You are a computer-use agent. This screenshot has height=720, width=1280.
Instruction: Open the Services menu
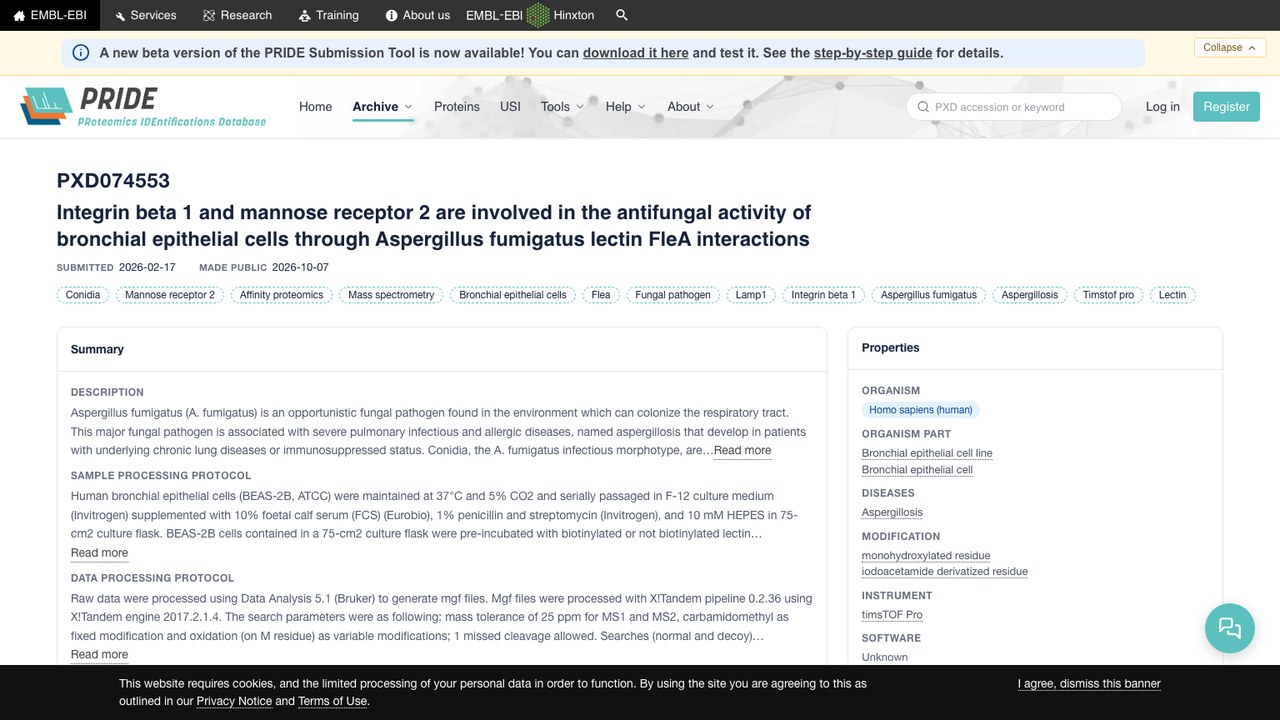coord(145,15)
